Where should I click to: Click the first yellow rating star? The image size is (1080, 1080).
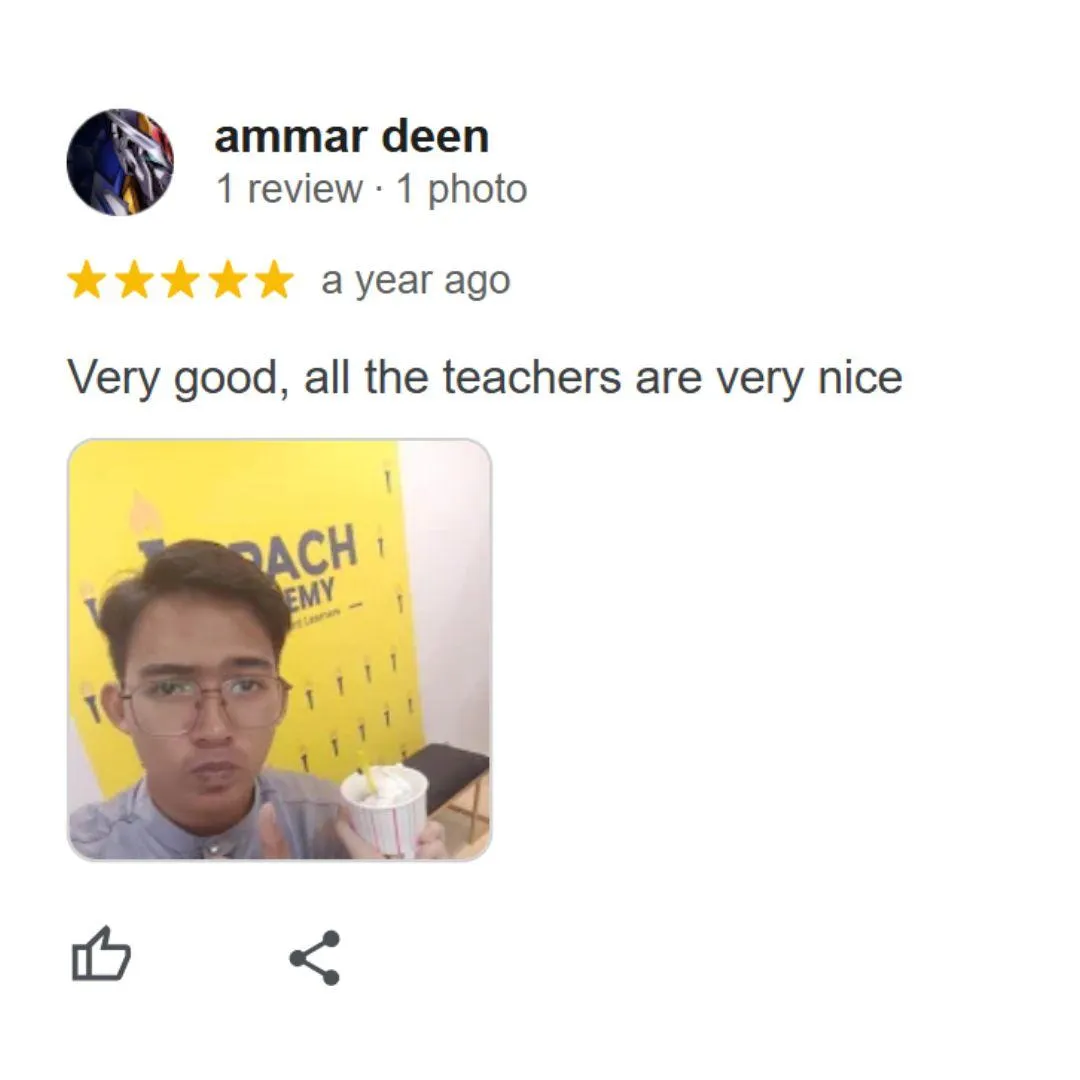(x=87, y=279)
